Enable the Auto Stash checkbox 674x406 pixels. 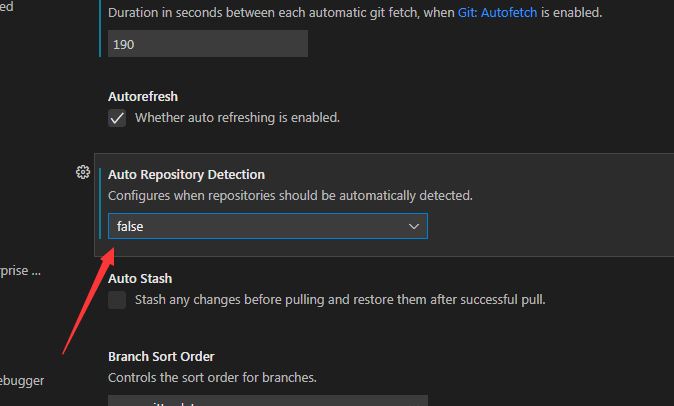pos(117,300)
